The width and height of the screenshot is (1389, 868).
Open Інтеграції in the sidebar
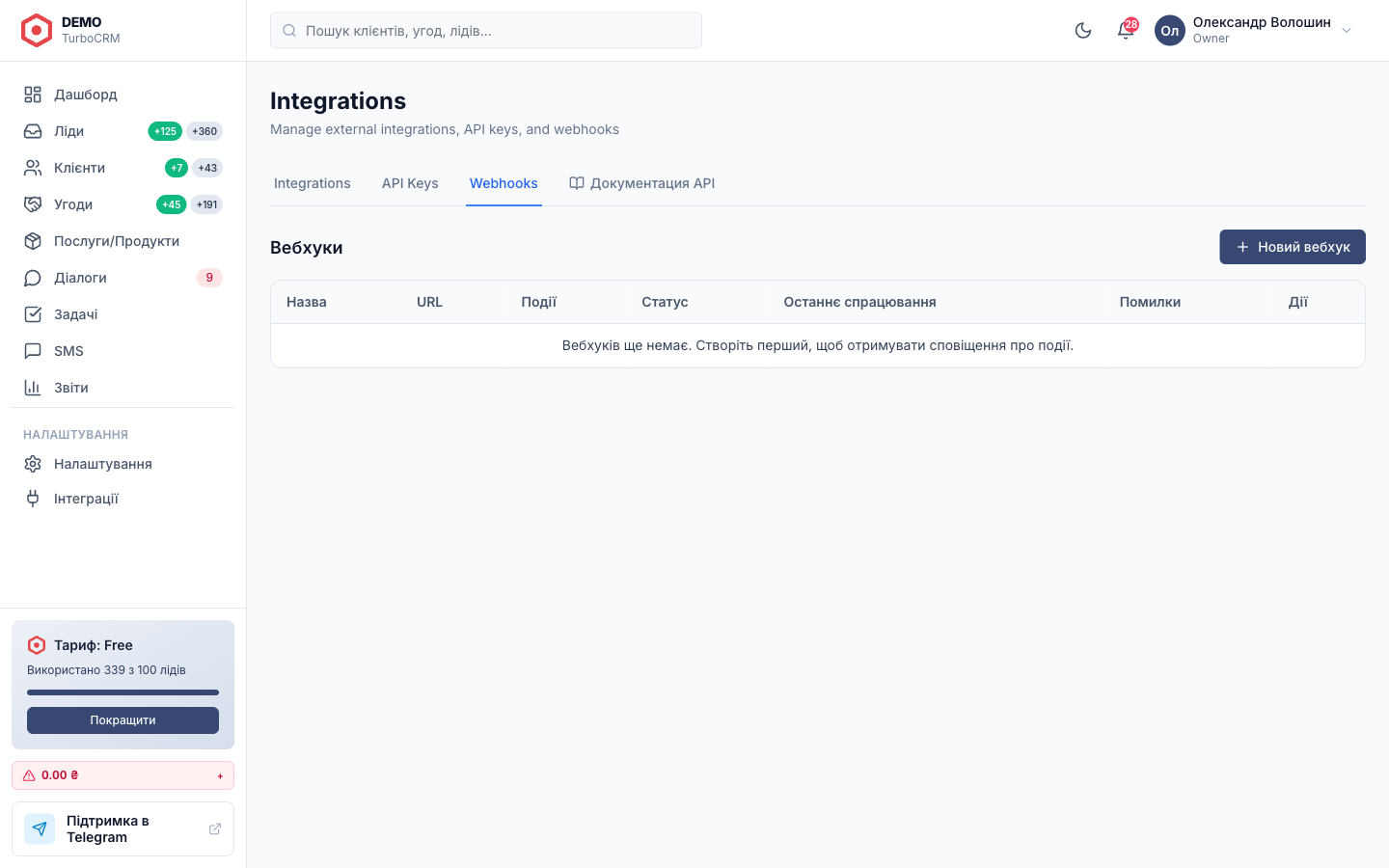click(x=123, y=499)
